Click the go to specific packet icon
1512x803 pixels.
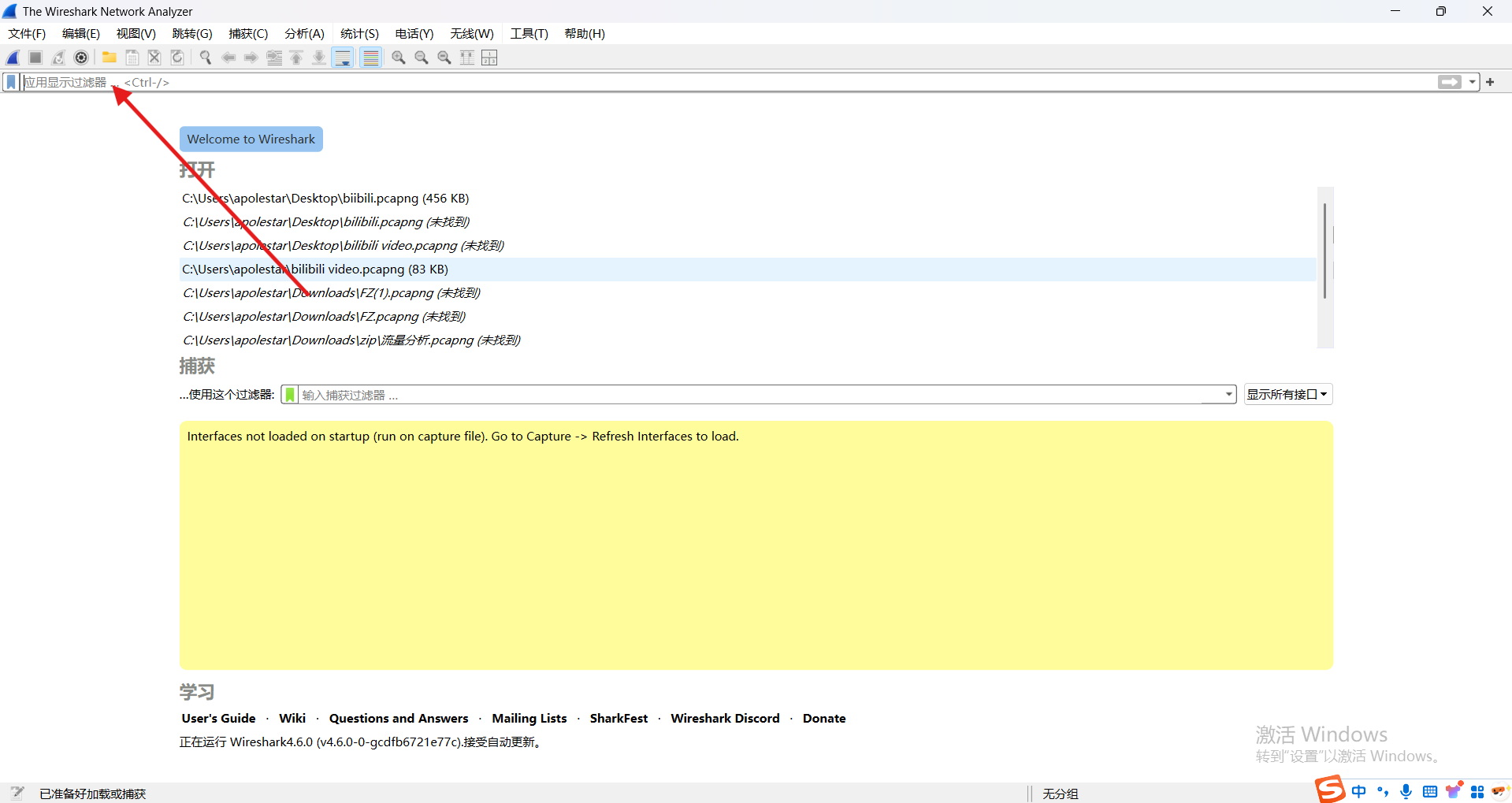[274, 58]
